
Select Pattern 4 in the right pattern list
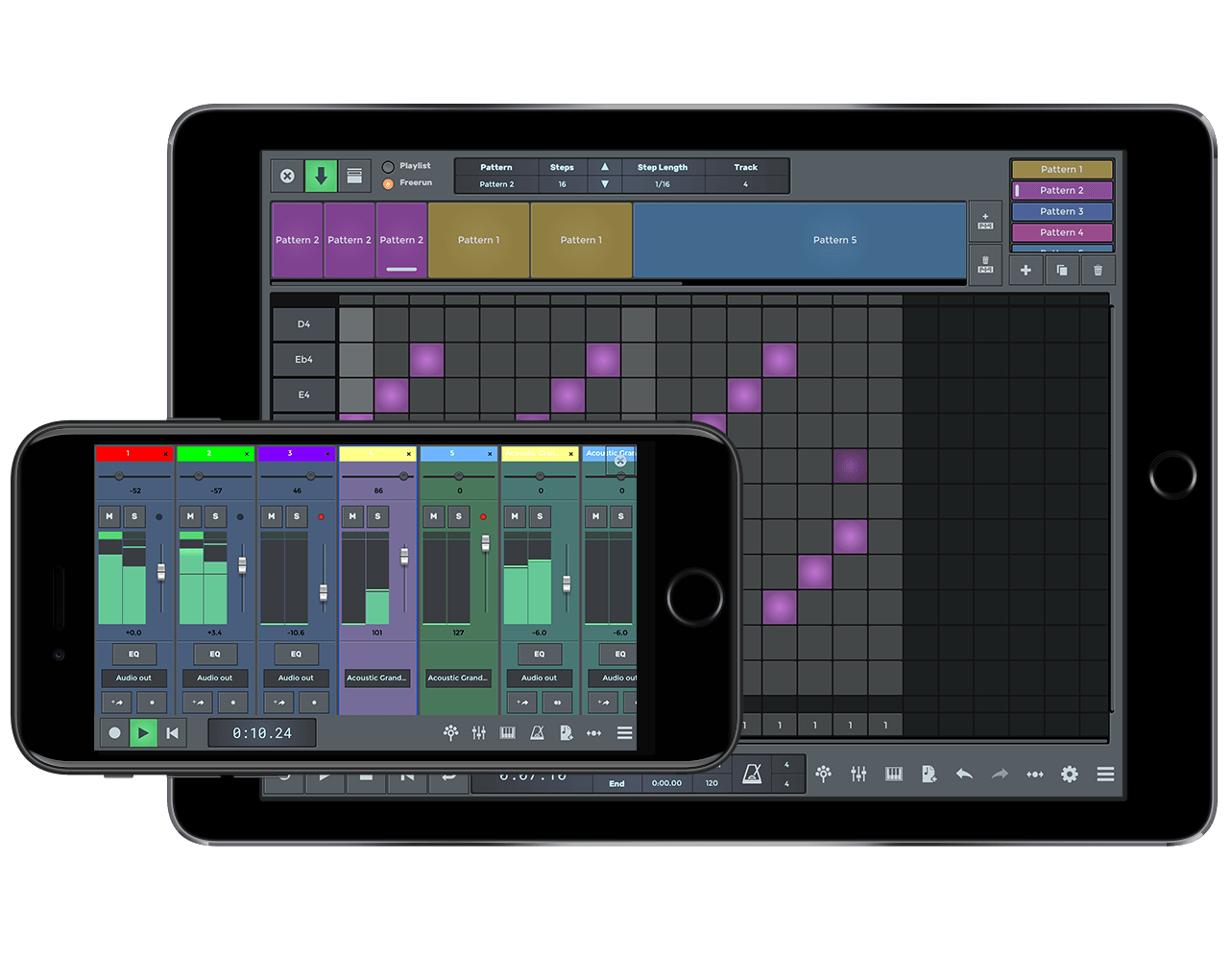pos(1062,233)
